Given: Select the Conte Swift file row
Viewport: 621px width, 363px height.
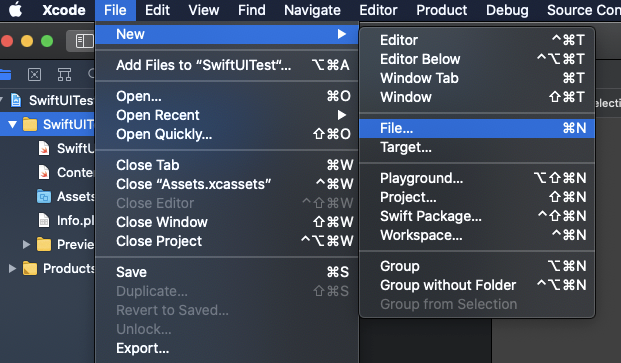Looking at the screenshot, I should [48, 172].
